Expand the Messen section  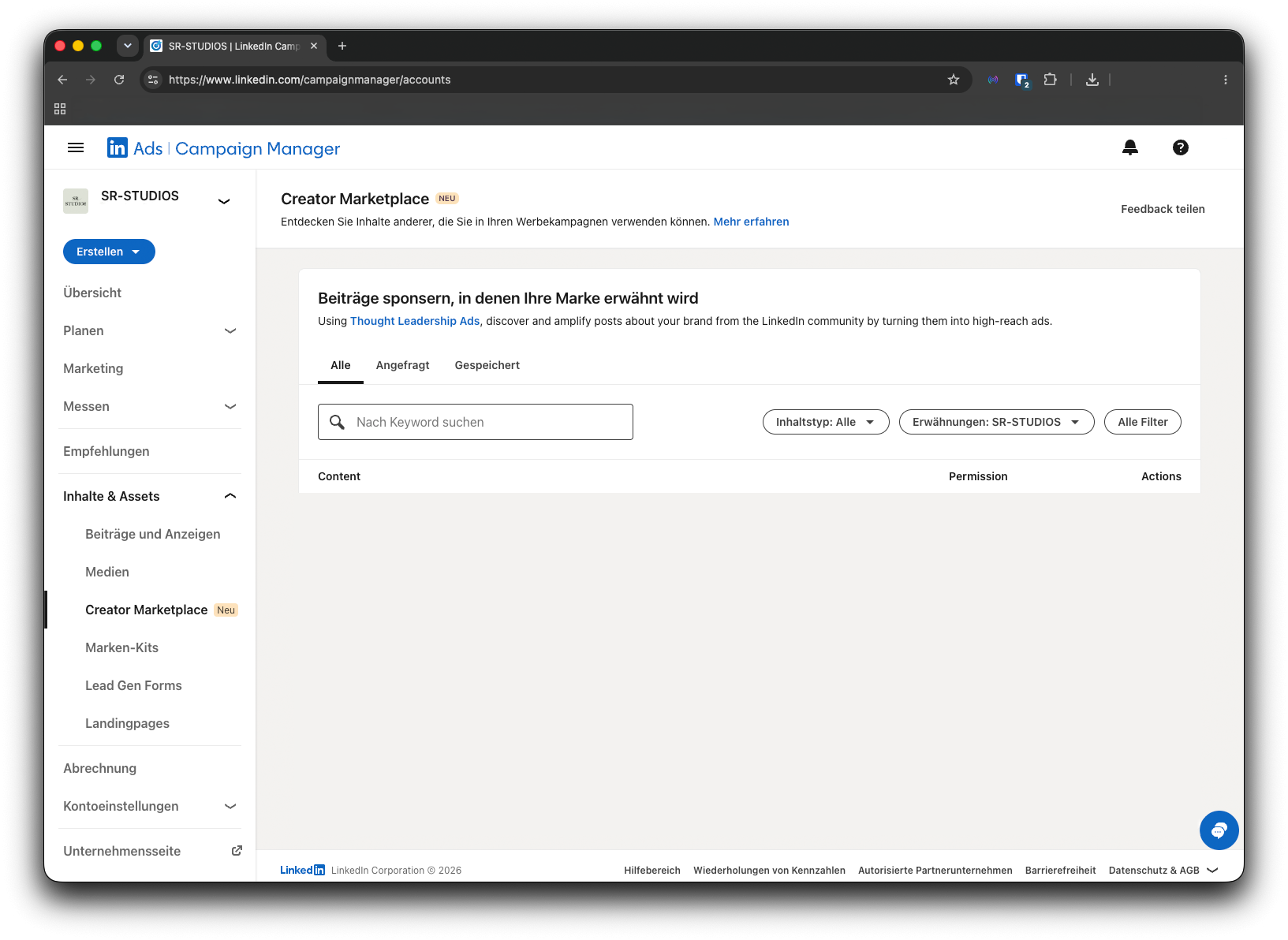pyautogui.click(x=230, y=406)
